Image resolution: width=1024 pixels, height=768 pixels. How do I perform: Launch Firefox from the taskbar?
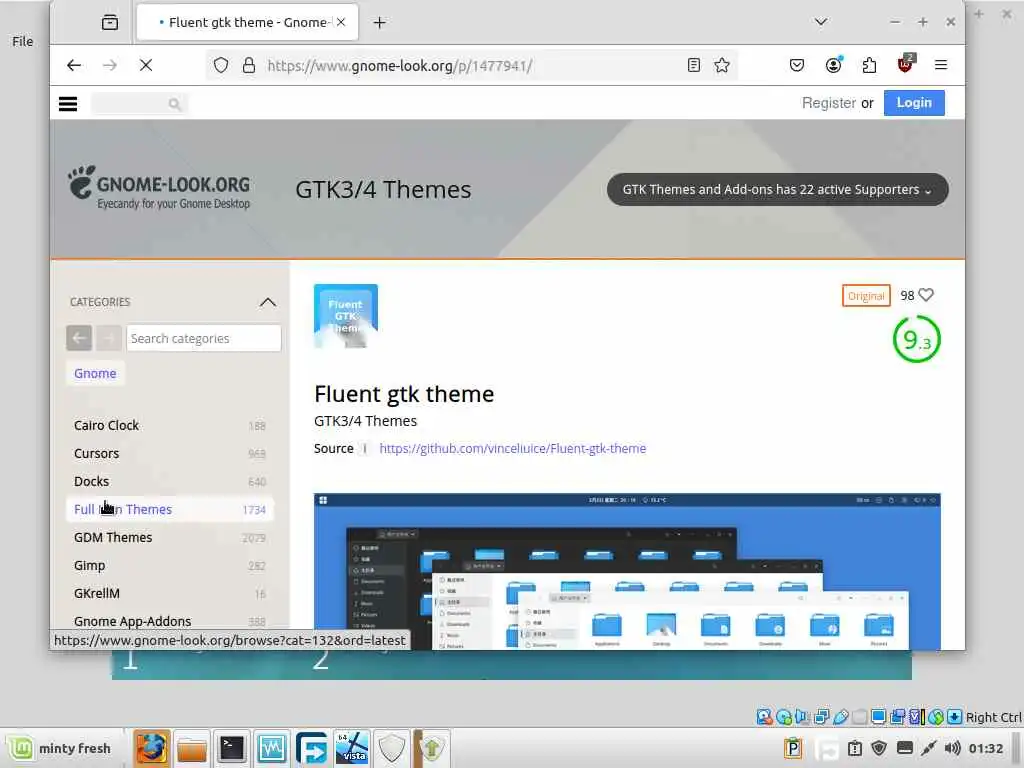[152, 748]
